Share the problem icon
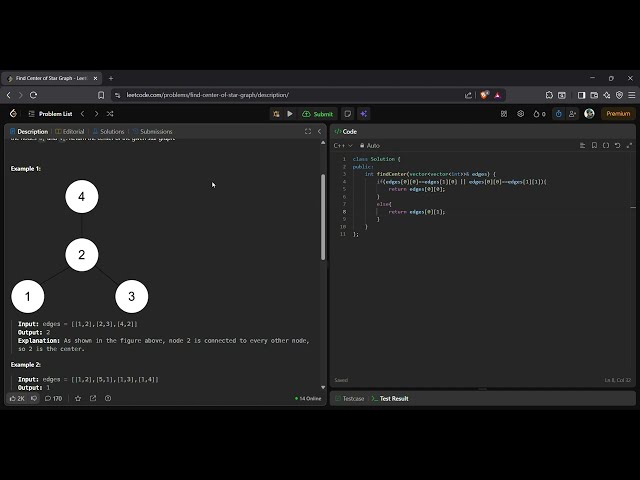Viewport: 640px width, 480px height. (93, 398)
